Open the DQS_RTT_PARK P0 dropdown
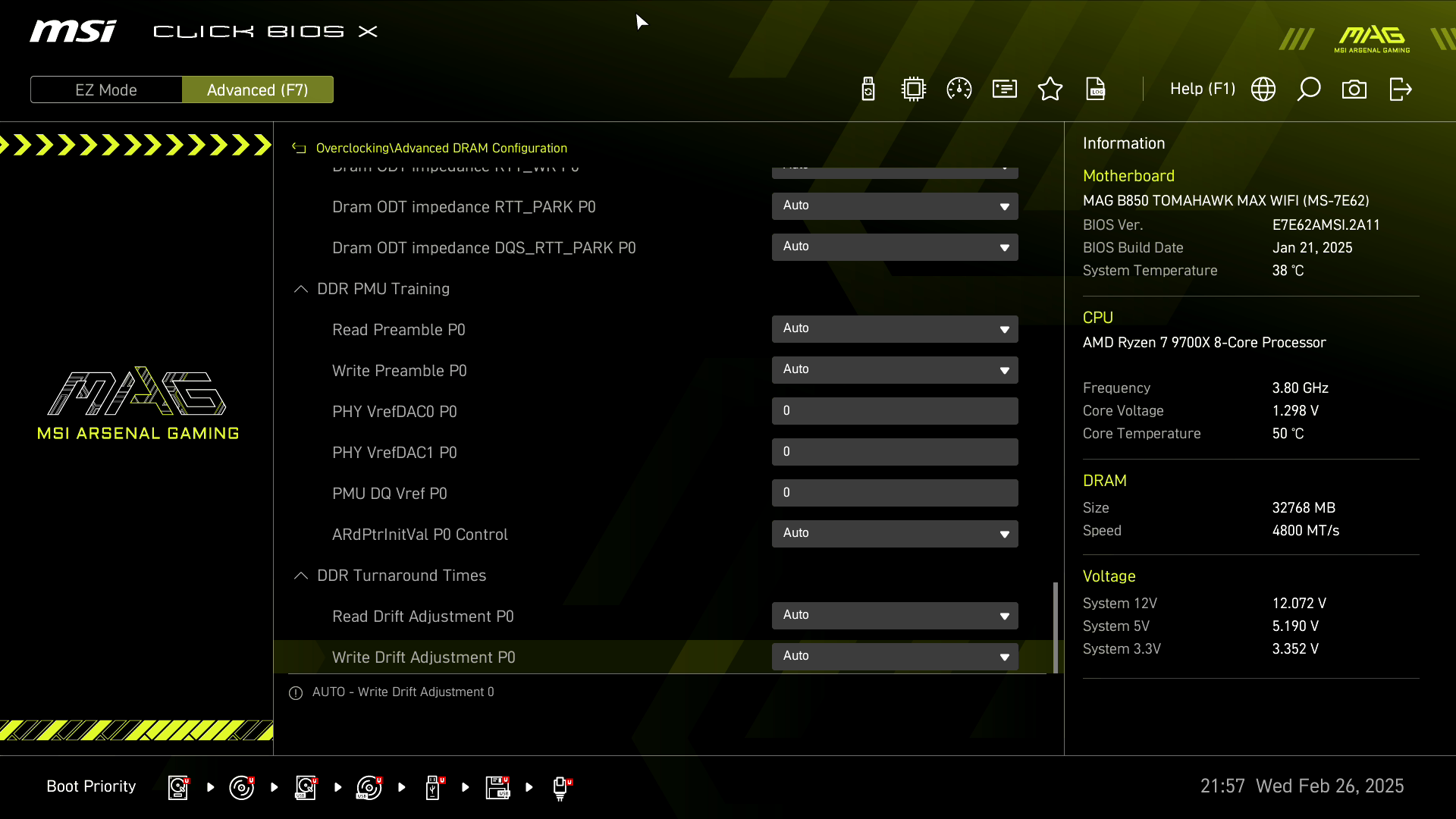This screenshot has width=1456, height=819. click(895, 247)
